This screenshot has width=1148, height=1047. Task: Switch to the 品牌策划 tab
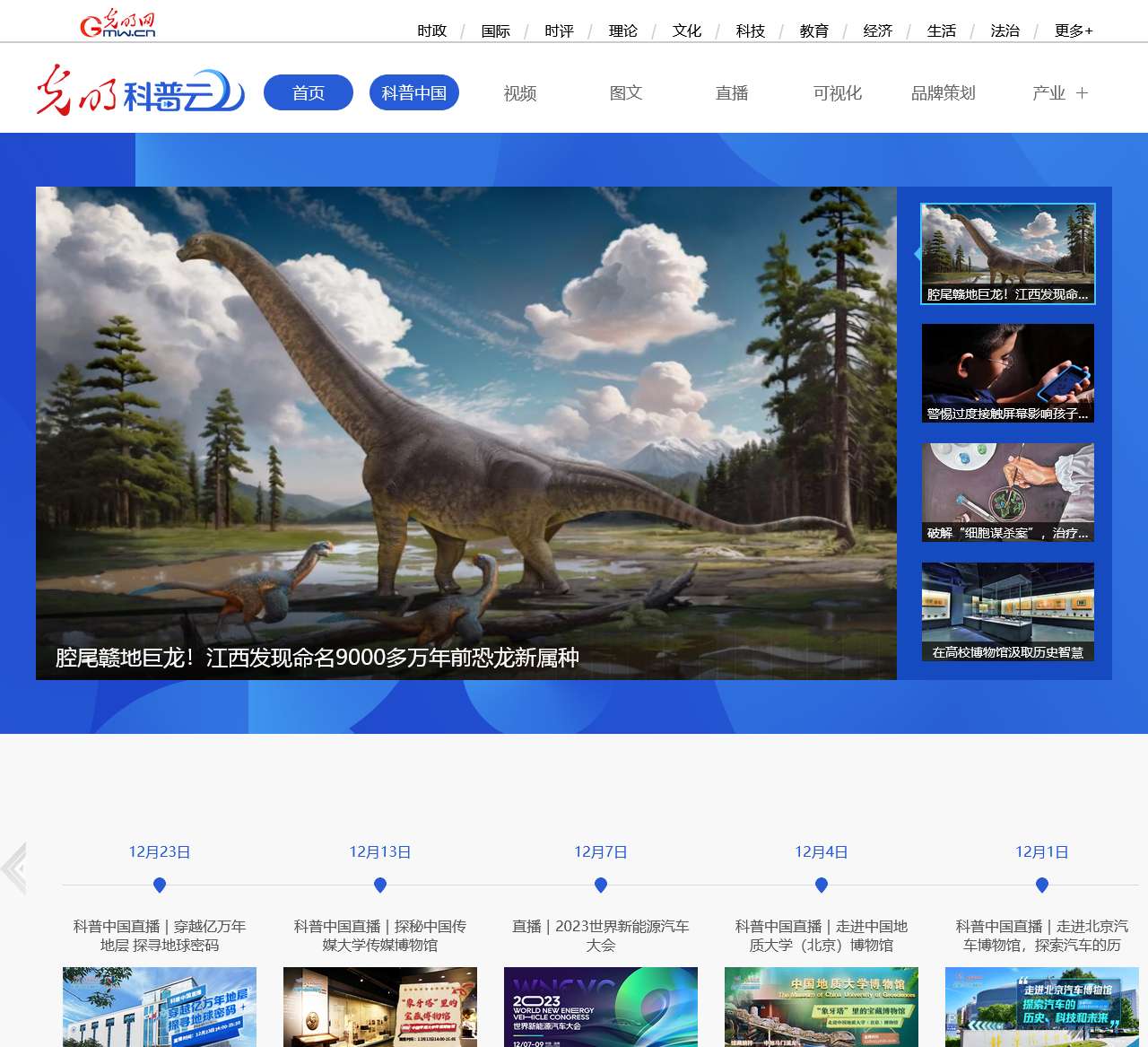(x=944, y=92)
